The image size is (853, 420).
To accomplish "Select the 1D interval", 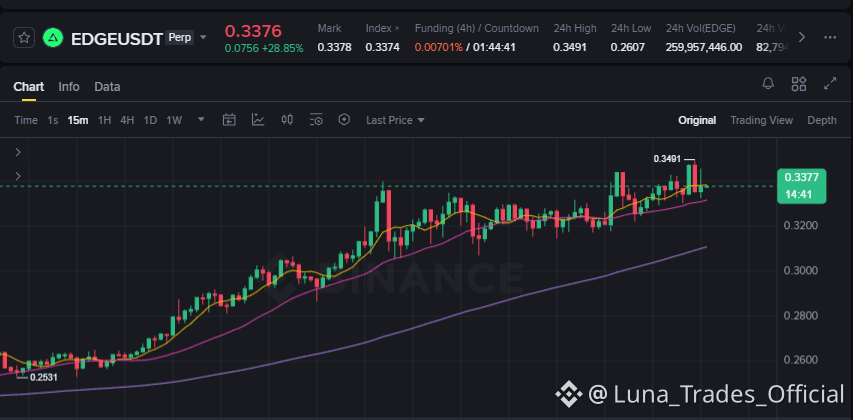I will click(150, 120).
